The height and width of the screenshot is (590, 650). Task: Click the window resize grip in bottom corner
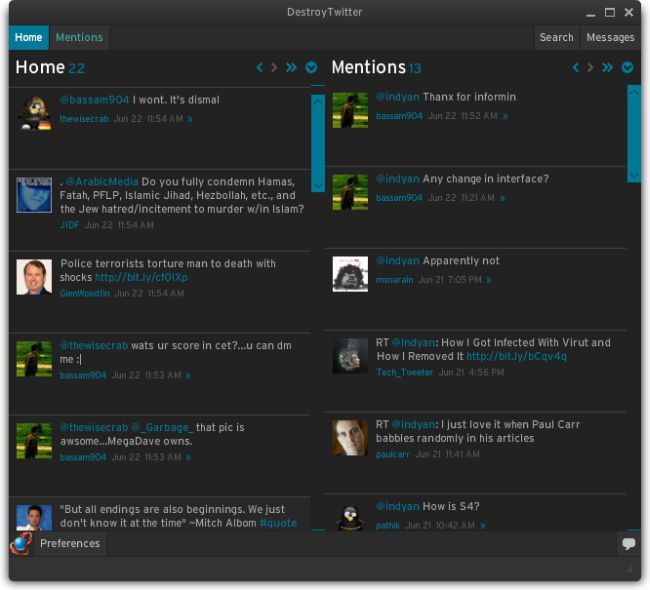(629, 570)
